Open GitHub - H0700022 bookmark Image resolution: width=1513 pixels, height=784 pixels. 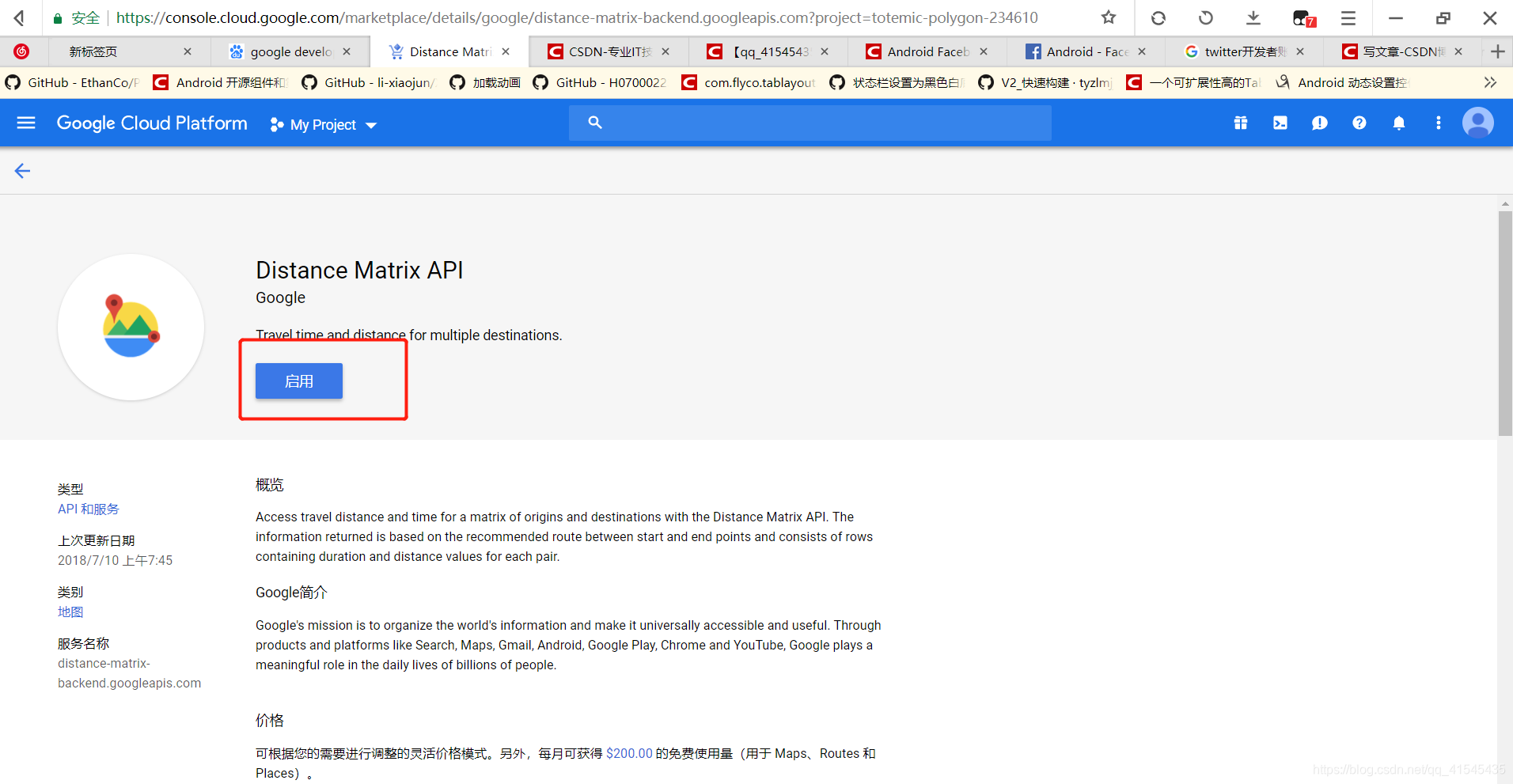pyautogui.click(x=600, y=82)
